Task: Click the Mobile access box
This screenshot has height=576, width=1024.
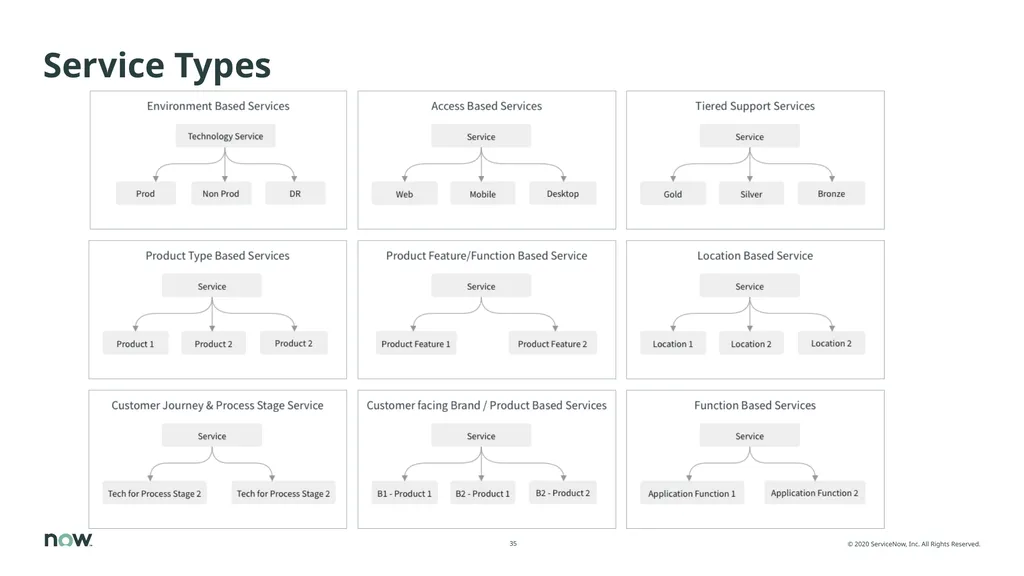Action: coord(483,194)
